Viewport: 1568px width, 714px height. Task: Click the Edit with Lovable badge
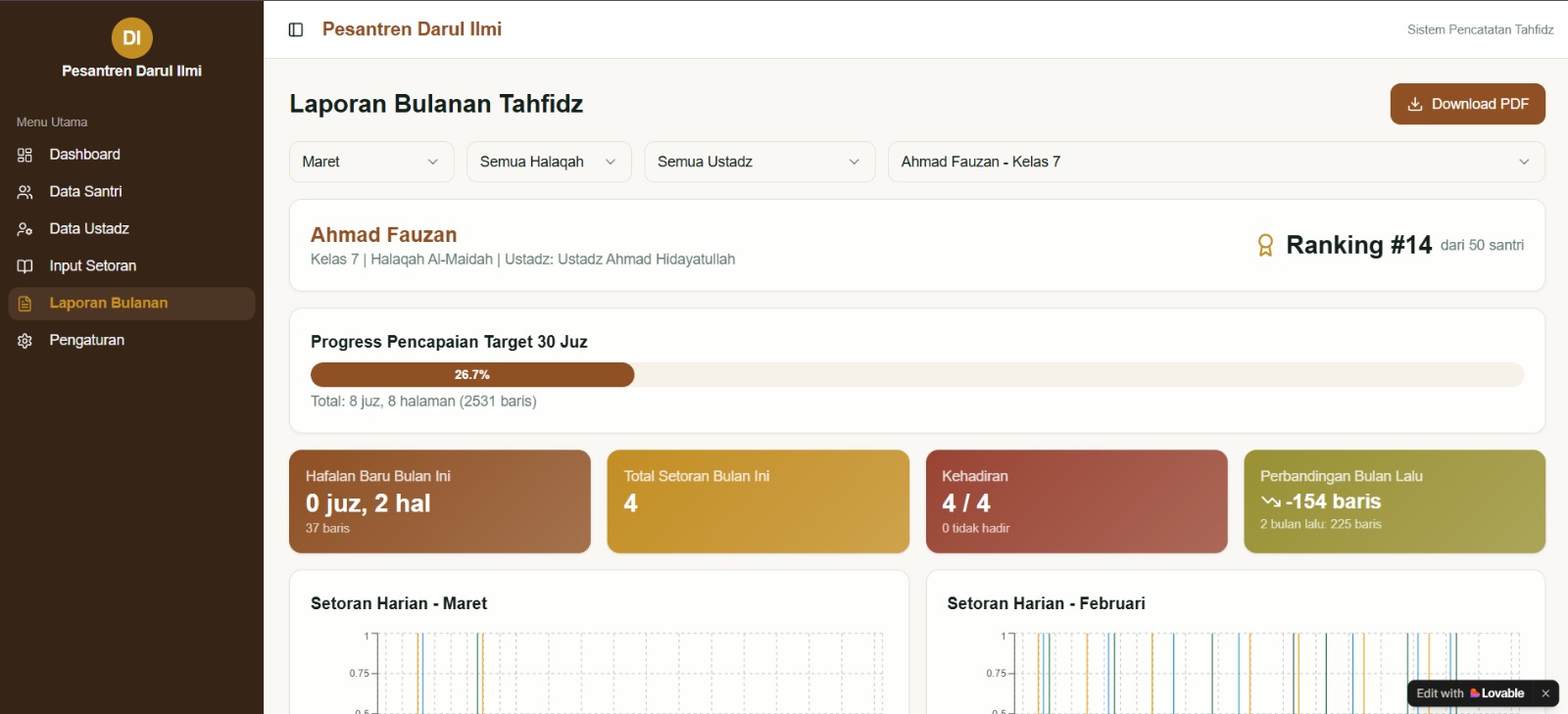click(1470, 693)
